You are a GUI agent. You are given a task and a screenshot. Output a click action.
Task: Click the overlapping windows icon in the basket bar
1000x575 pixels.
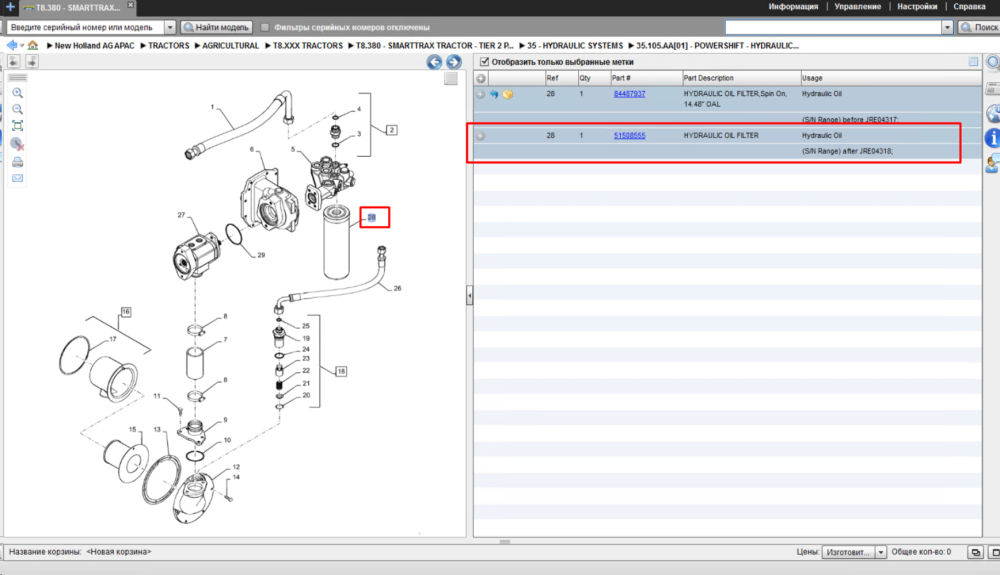[976, 552]
